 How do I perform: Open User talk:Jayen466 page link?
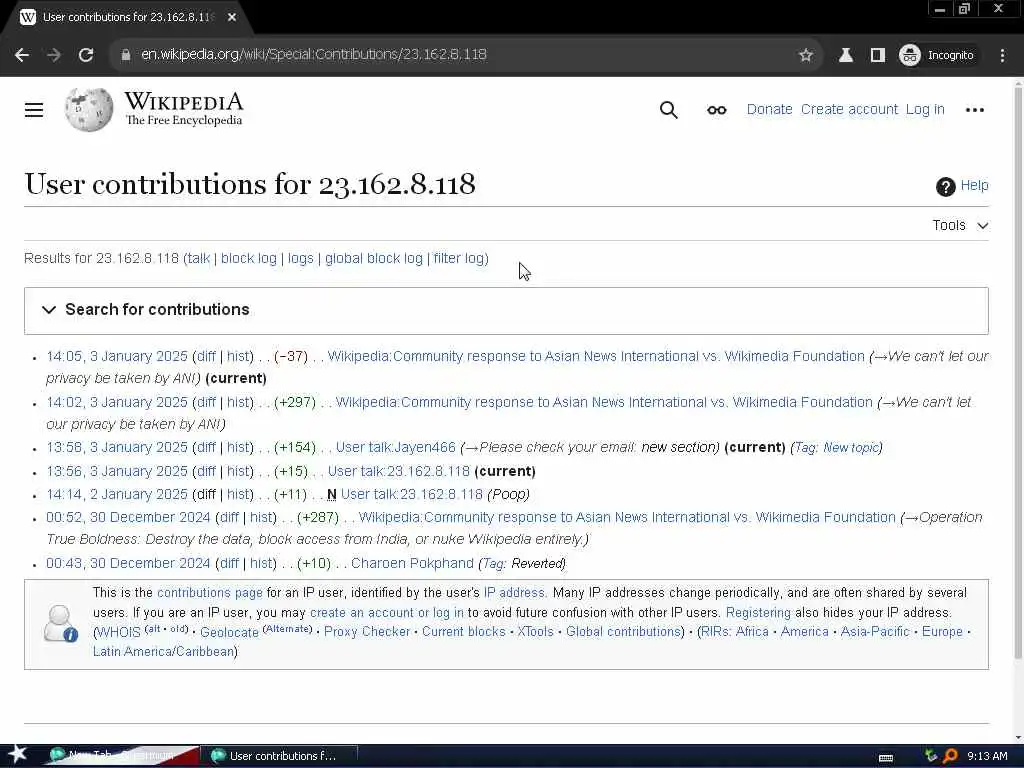coord(395,447)
